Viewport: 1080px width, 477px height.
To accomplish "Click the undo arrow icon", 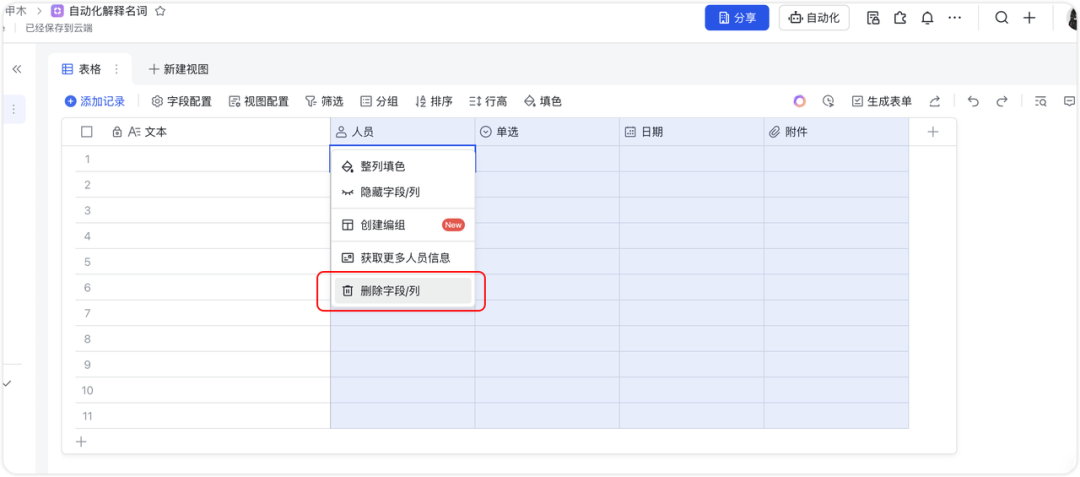I will click(x=973, y=101).
